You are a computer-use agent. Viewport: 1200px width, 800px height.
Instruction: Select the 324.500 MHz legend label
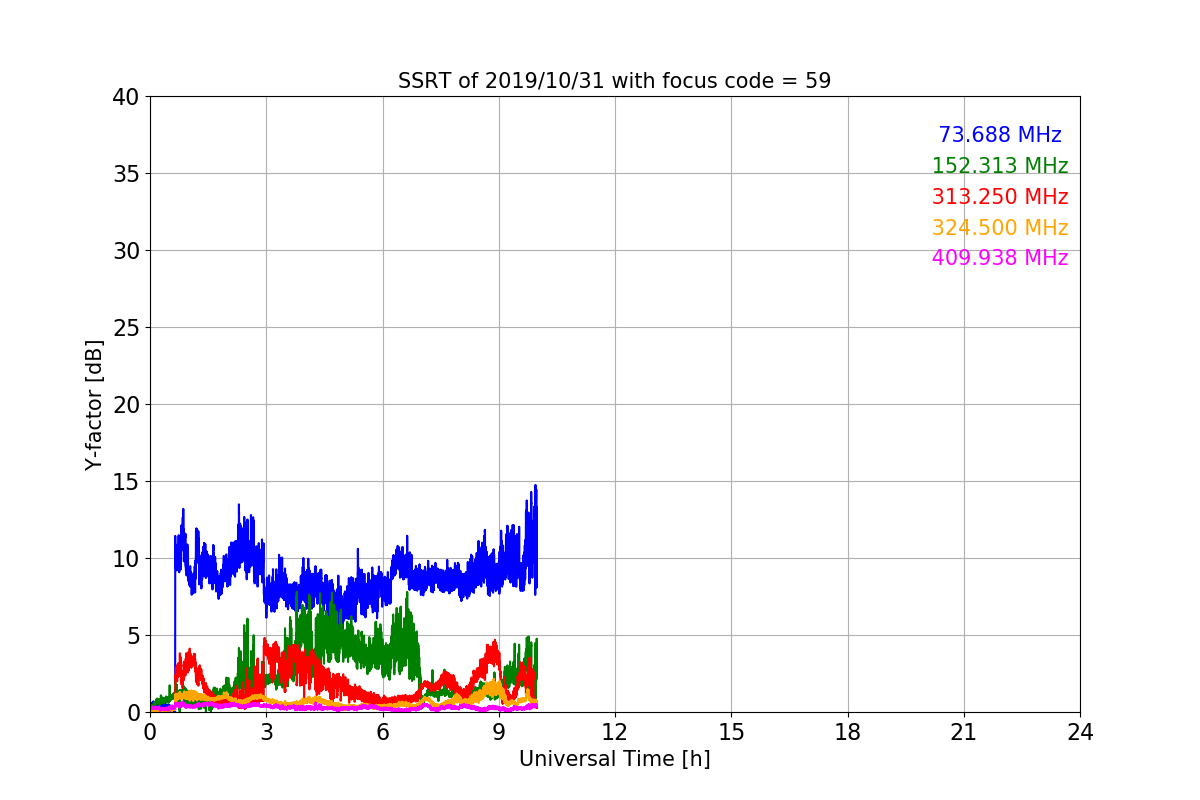[1000, 228]
